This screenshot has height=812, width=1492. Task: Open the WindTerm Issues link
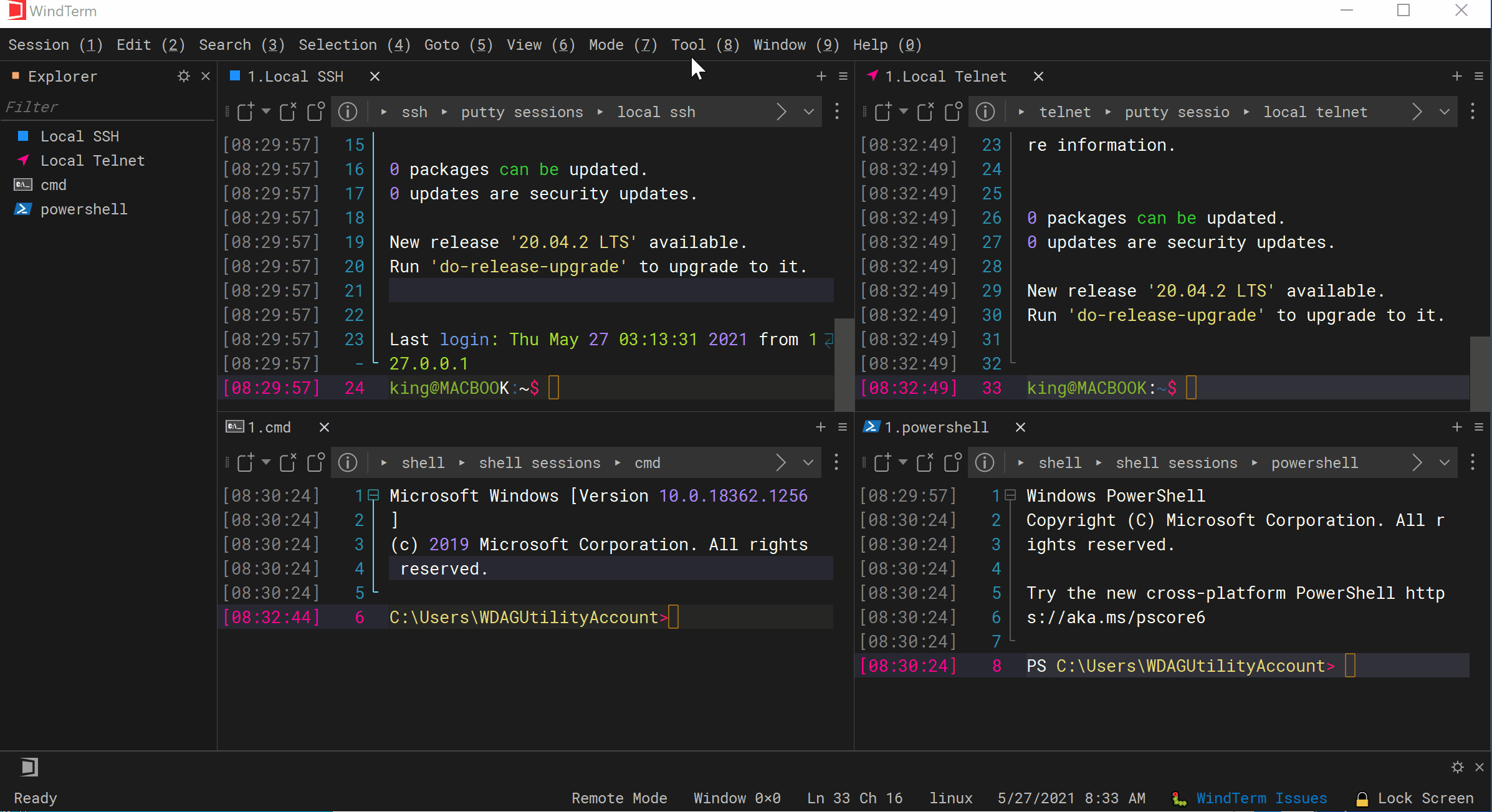[x=1261, y=798]
